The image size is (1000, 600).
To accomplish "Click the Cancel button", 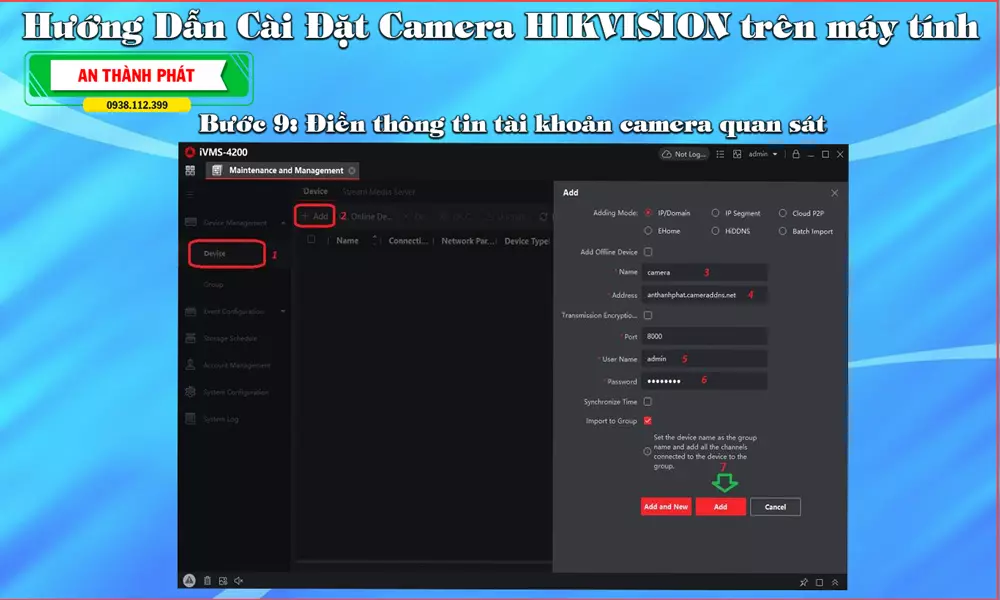I will tap(776, 507).
